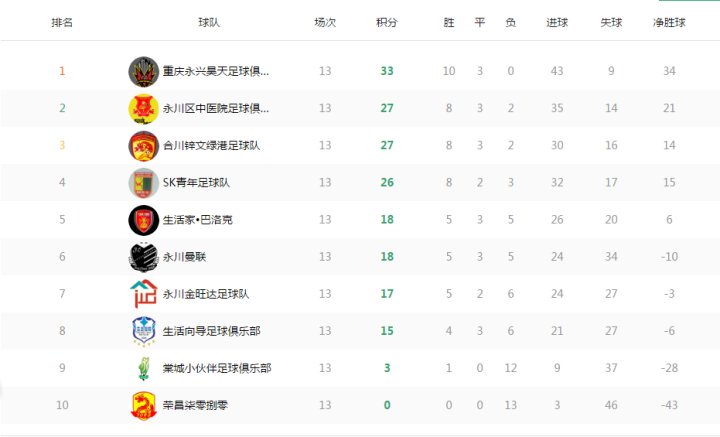Click the 排名 column header

62,22
